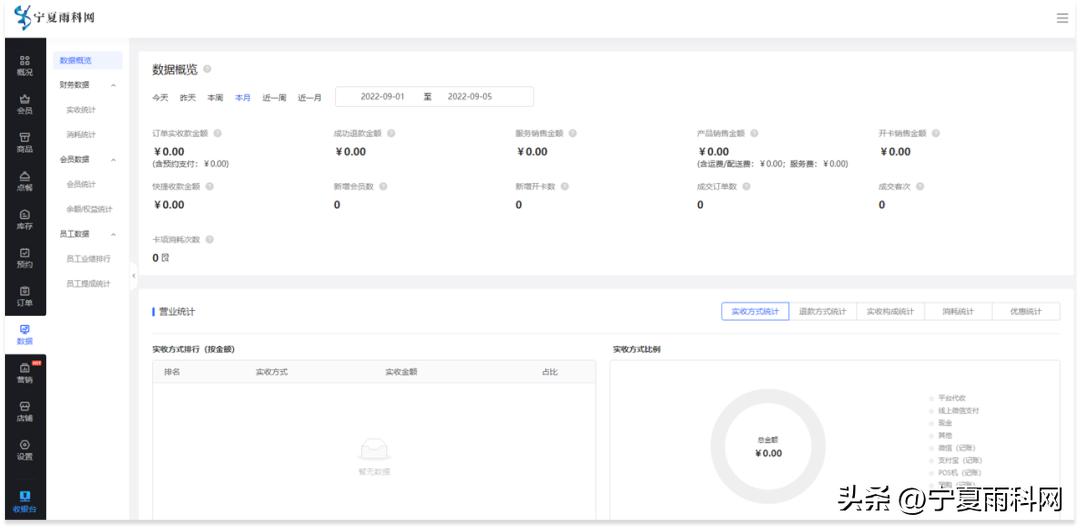Filter data by 昨天

point(188,98)
